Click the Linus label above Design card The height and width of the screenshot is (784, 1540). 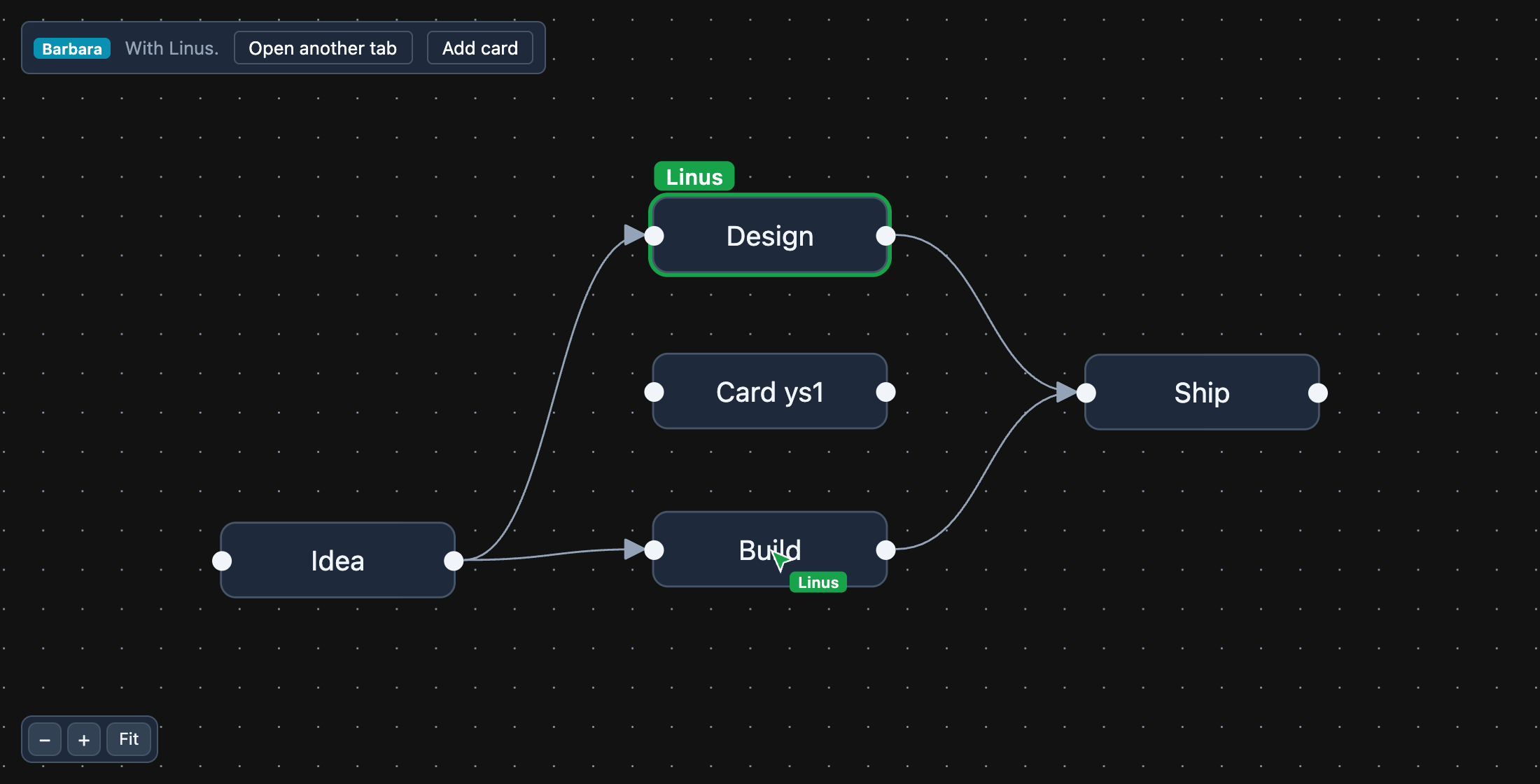point(694,176)
